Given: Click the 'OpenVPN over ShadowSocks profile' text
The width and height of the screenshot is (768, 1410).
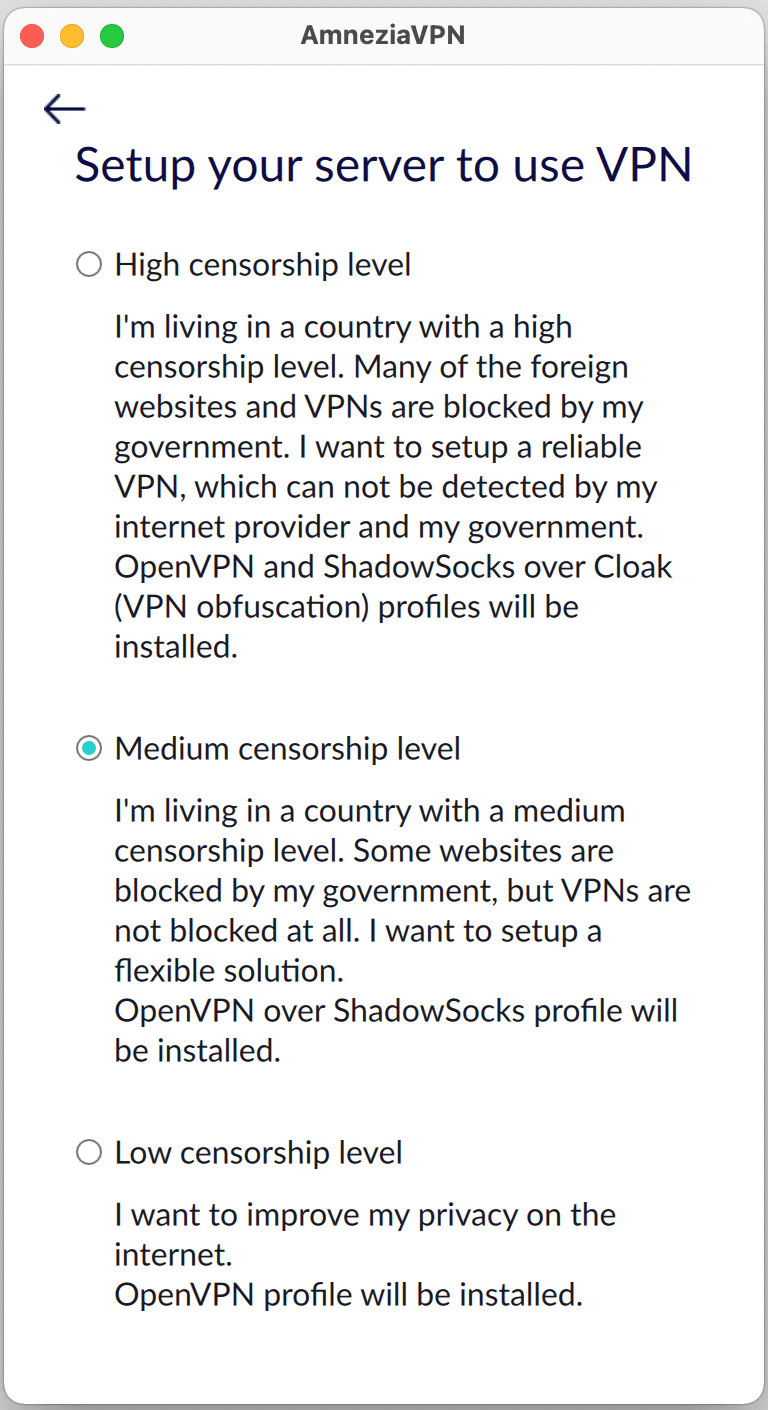Looking at the screenshot, I should coord(397,1010).
